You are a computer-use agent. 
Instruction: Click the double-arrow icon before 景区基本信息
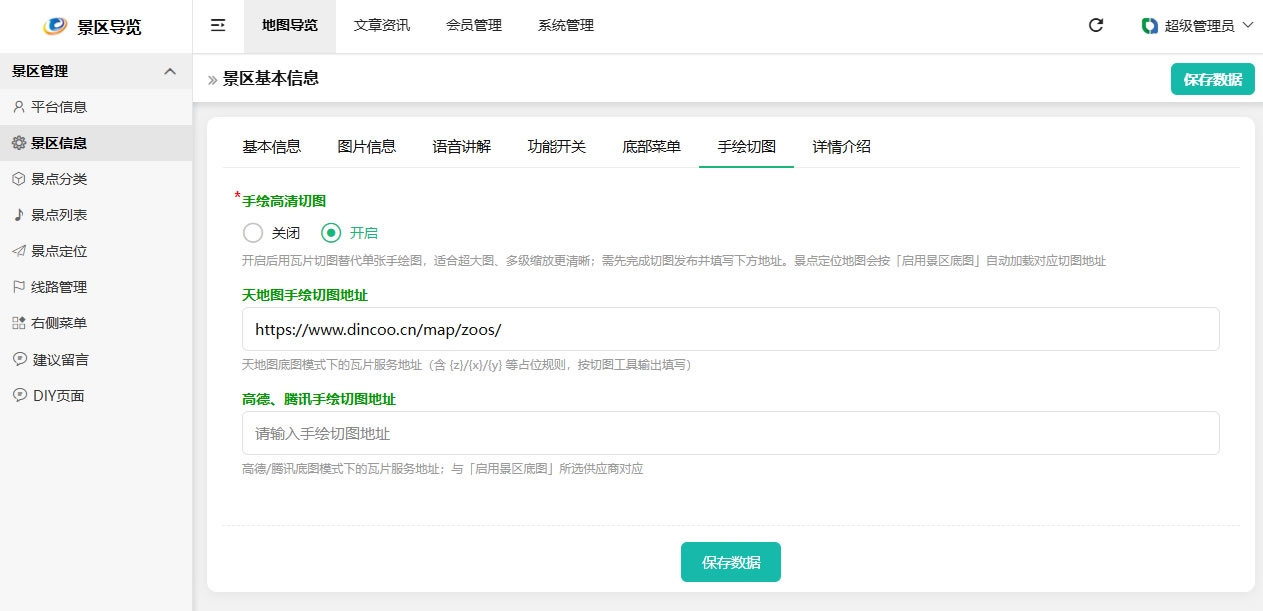[x=213, y=80]
